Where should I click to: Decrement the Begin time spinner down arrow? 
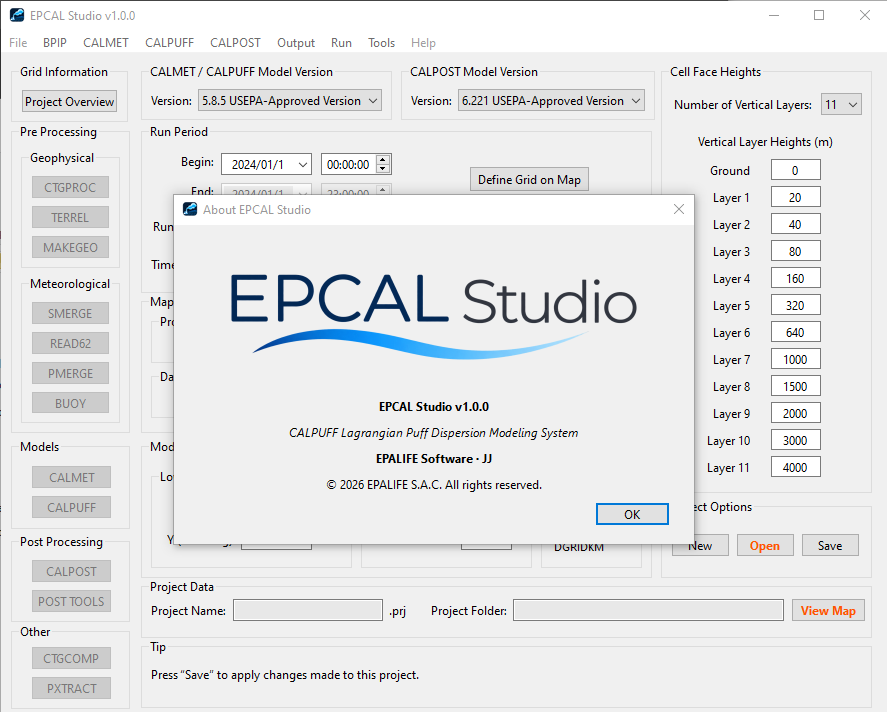[x=383, y=169]
